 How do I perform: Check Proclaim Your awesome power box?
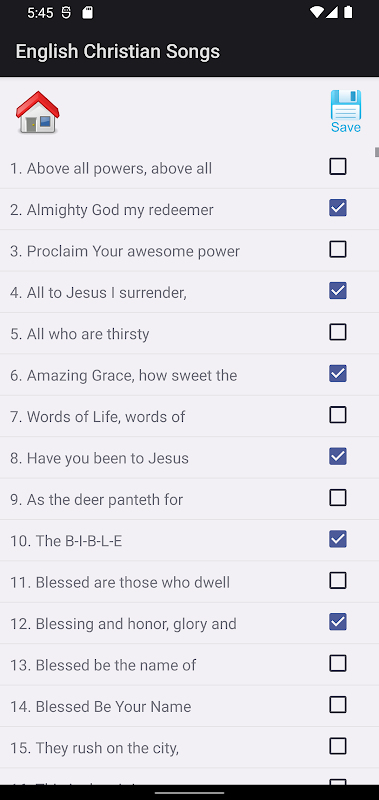coord(338,249)
